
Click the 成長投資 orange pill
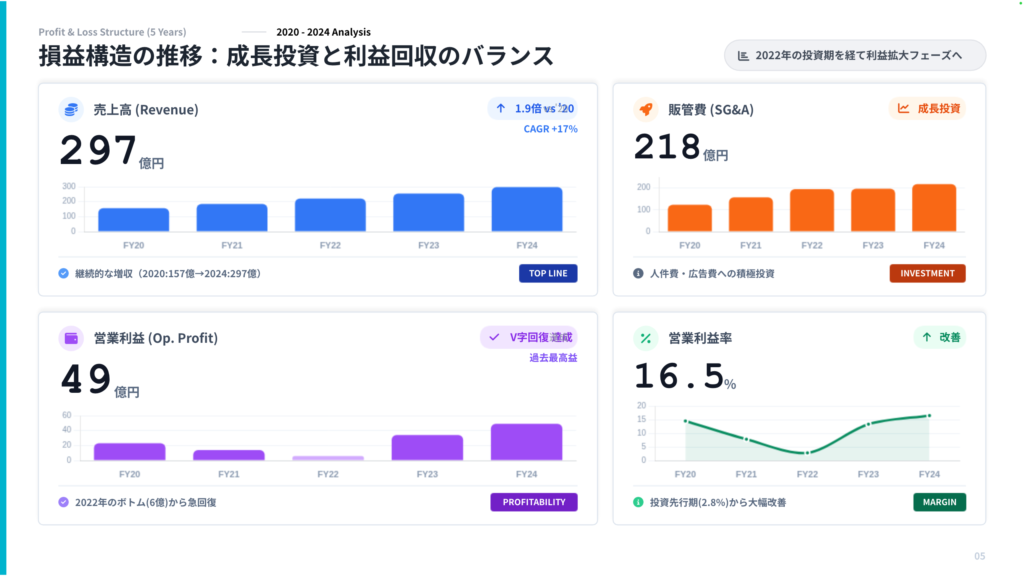tap(929, 109)
